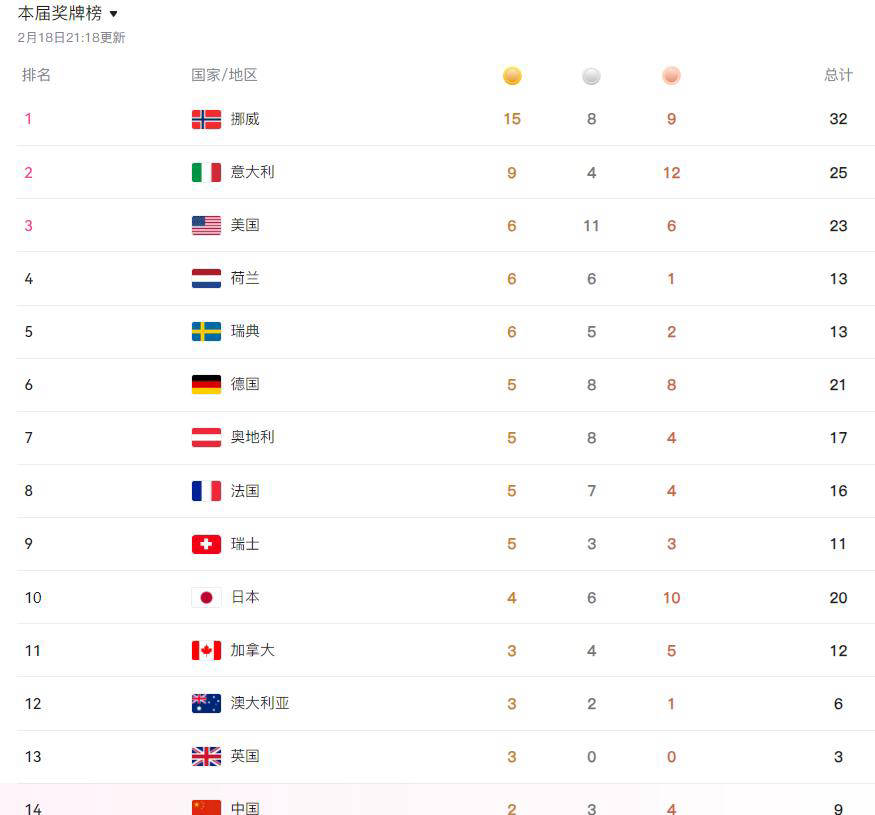The image size is (875, 815).
Task: Click the Italy flag icon
Action: (x=206, y=172)
